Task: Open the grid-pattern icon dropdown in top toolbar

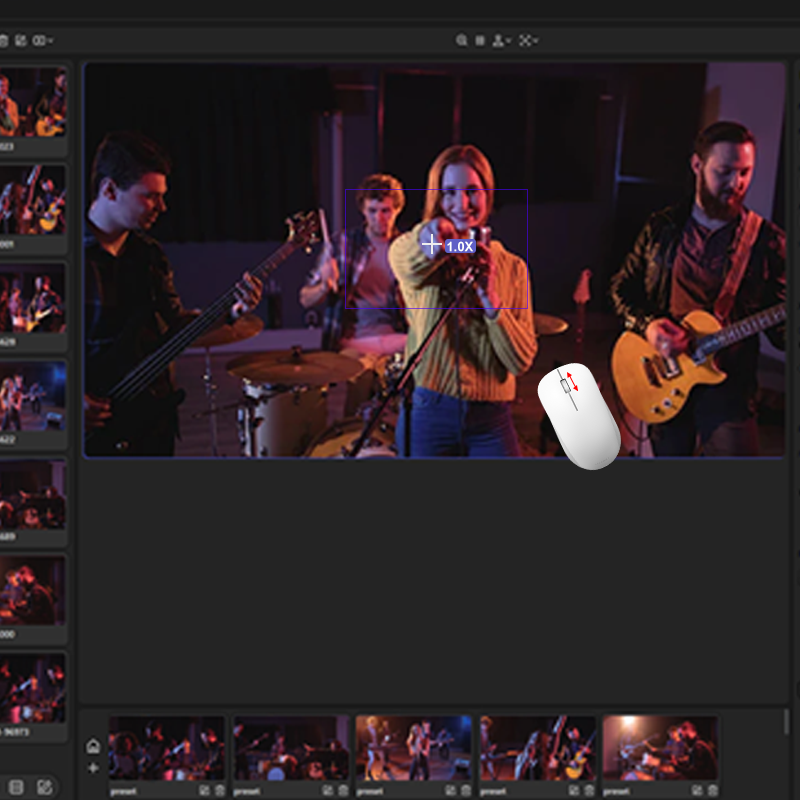Action: [528, 41]
